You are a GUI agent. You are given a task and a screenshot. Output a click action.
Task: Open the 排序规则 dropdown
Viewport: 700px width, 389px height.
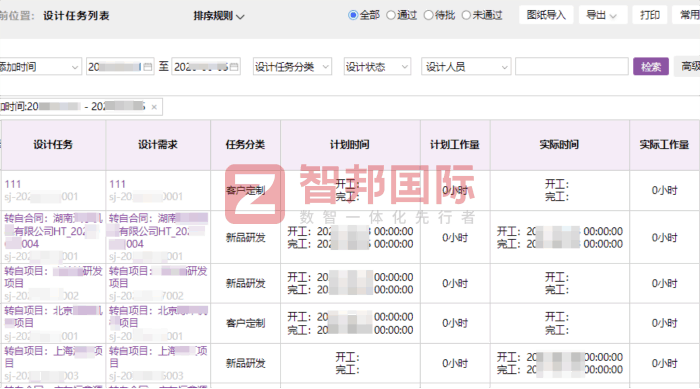point(219,16)
